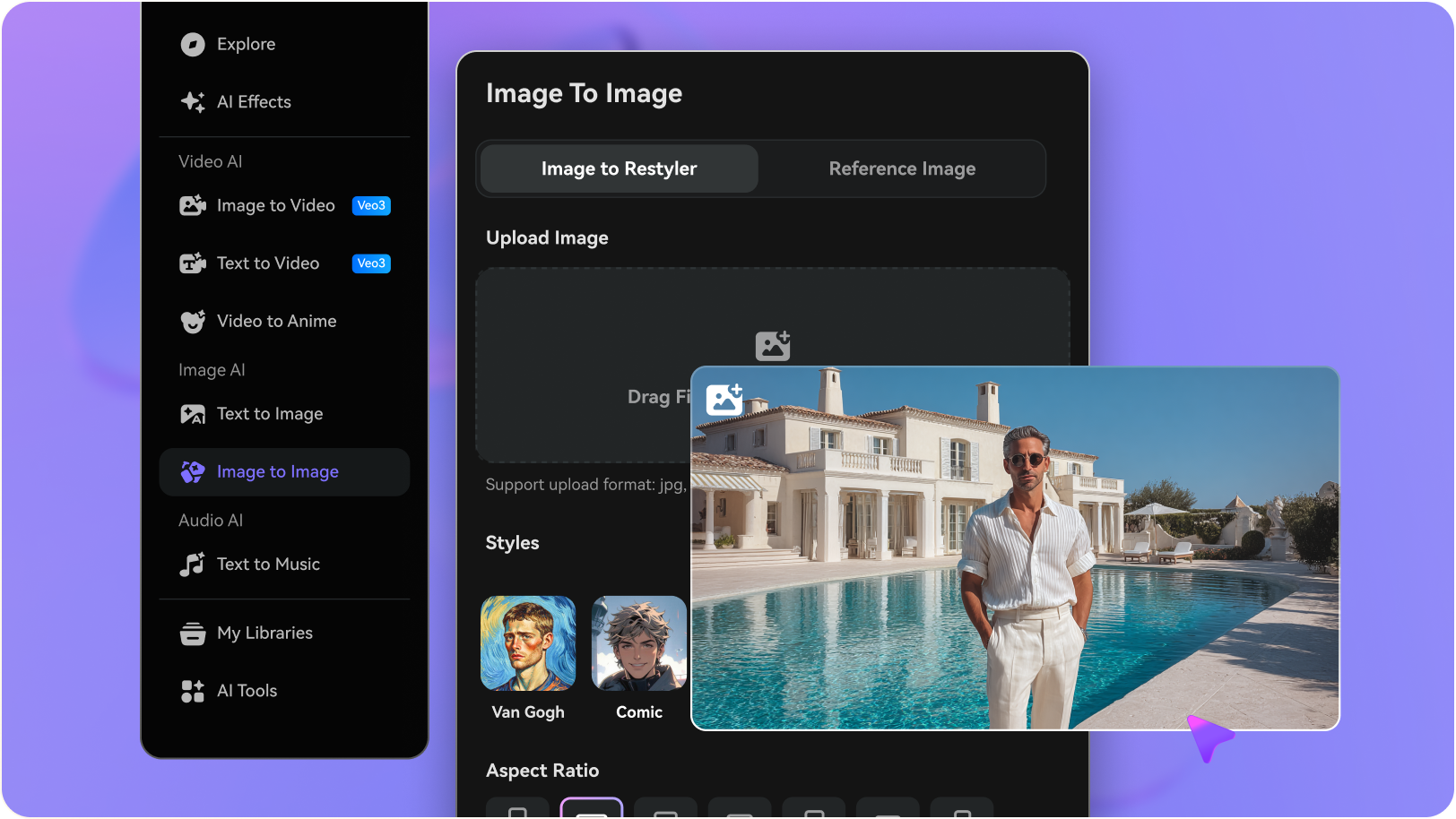
Task: Select the Video to Anime tool
Action: (275, 321)
